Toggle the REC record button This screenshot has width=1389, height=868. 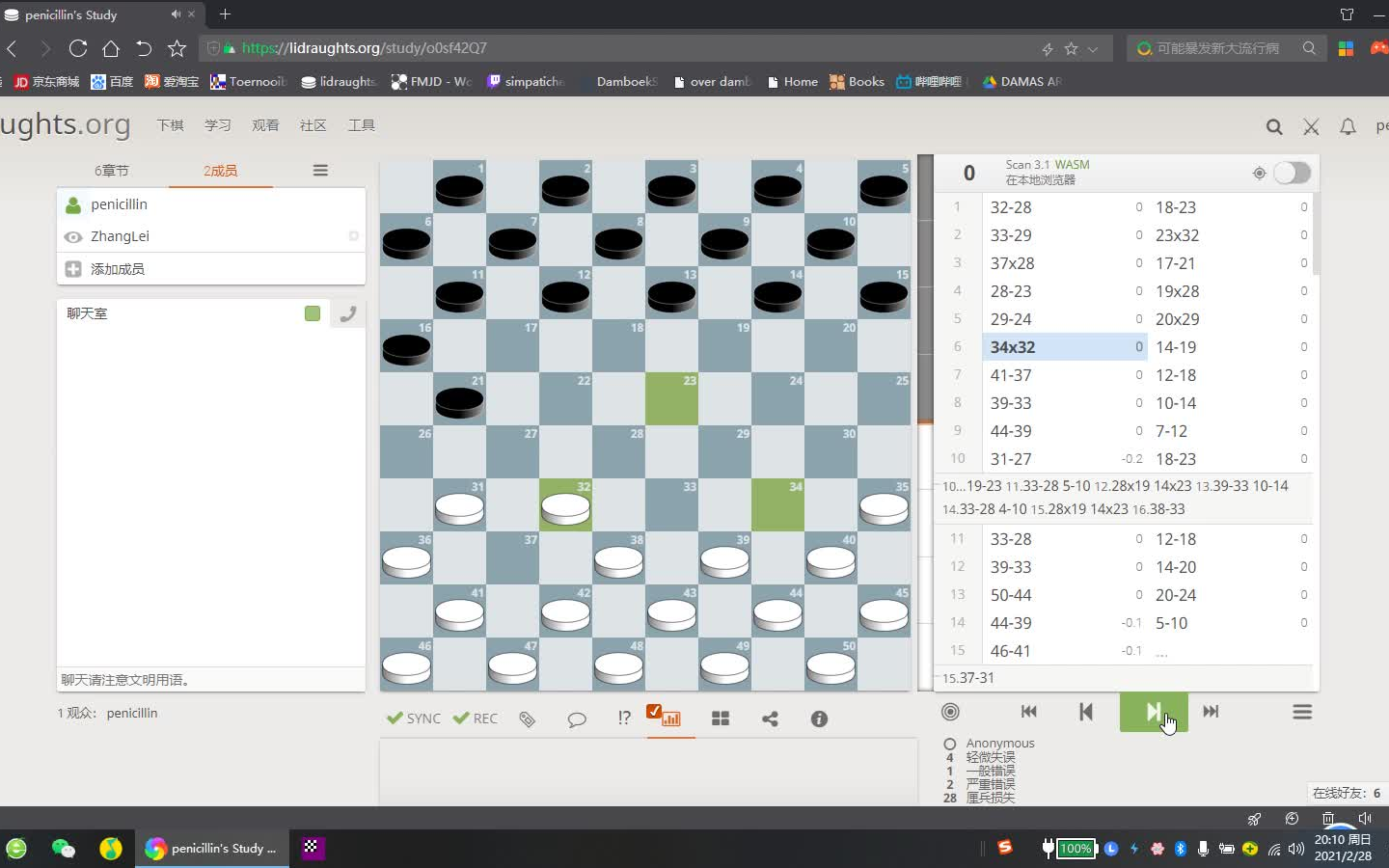pos(476,719)
